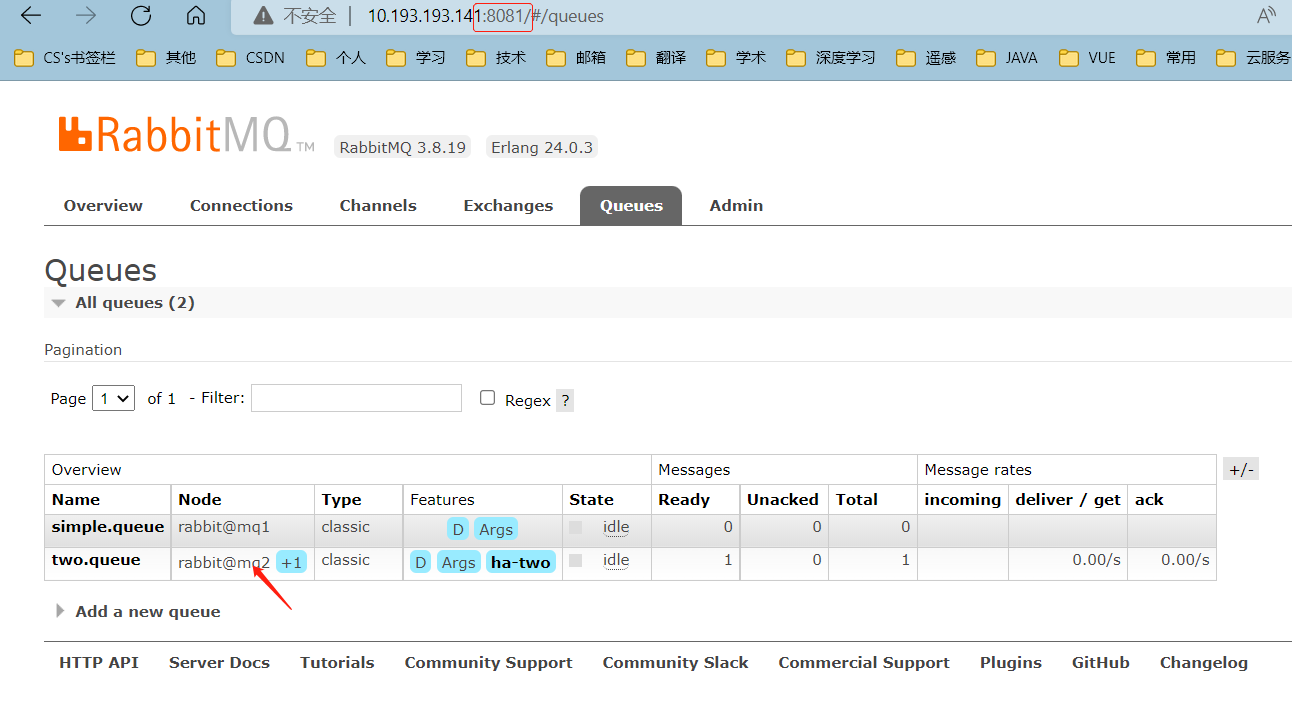Click the RabbitMQ 3.8.19 version label
The width and height of the screenshot is (1292, 704).
point(402,147)
